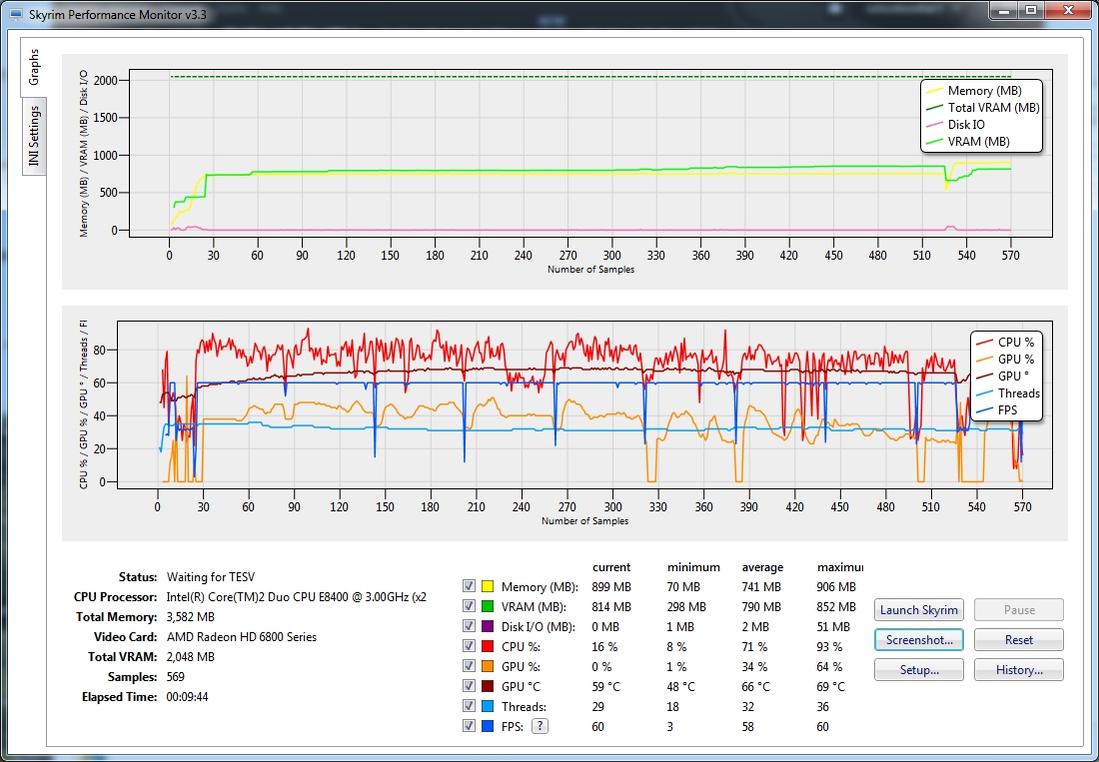Click the Reset button
The height and width of the screenshot is (762, 1099).
[x=1018, y=640]
